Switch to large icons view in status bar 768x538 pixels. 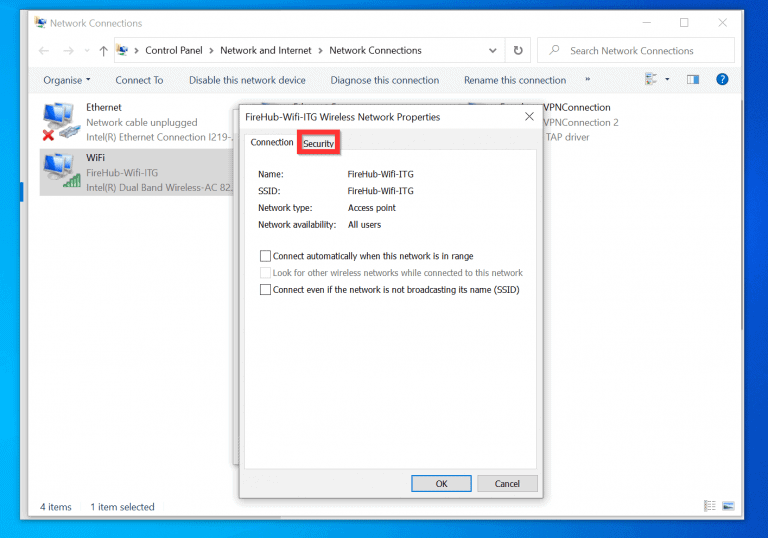coord(728,506)
